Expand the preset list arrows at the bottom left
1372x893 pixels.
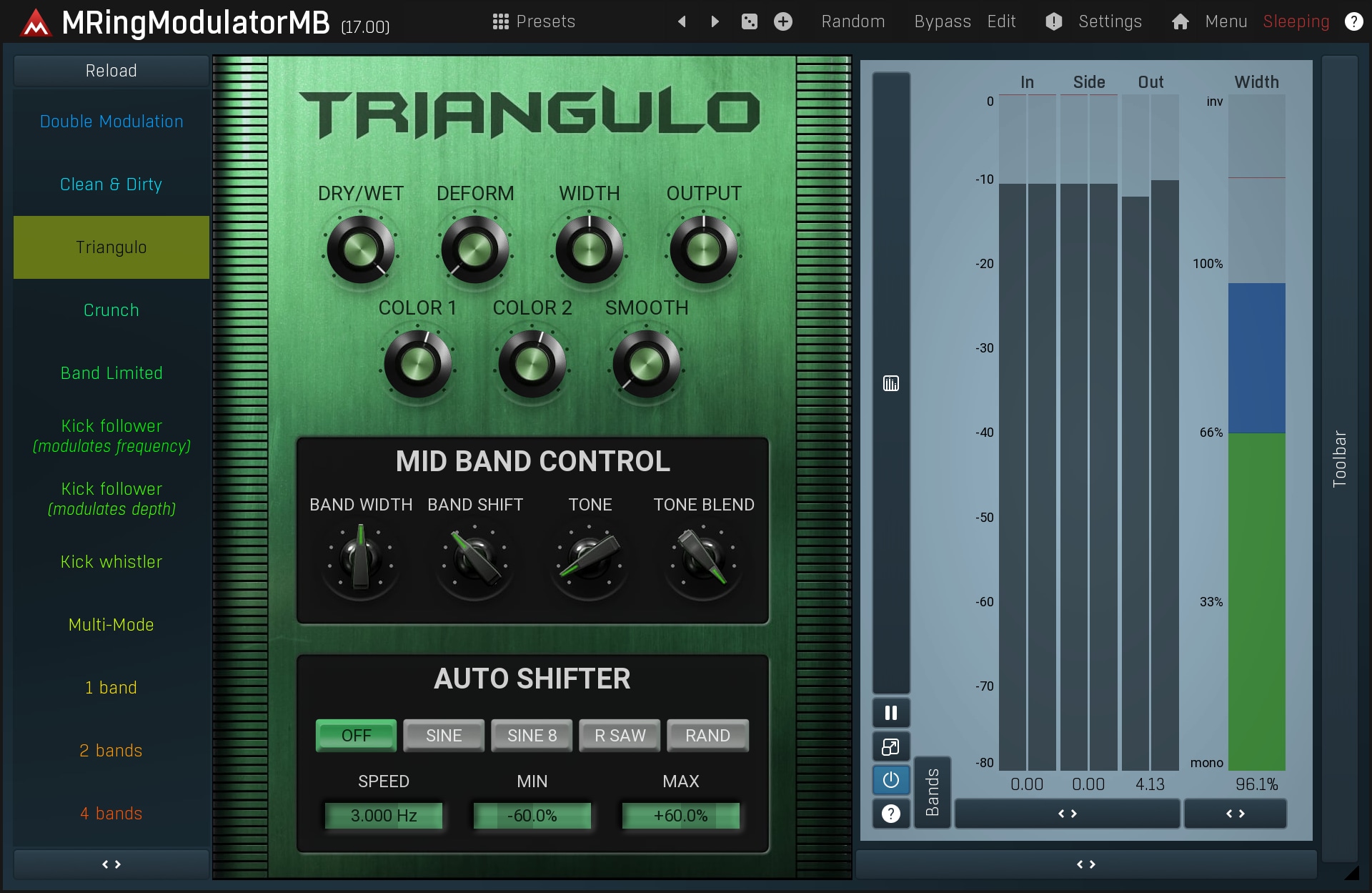click(111, 864)
